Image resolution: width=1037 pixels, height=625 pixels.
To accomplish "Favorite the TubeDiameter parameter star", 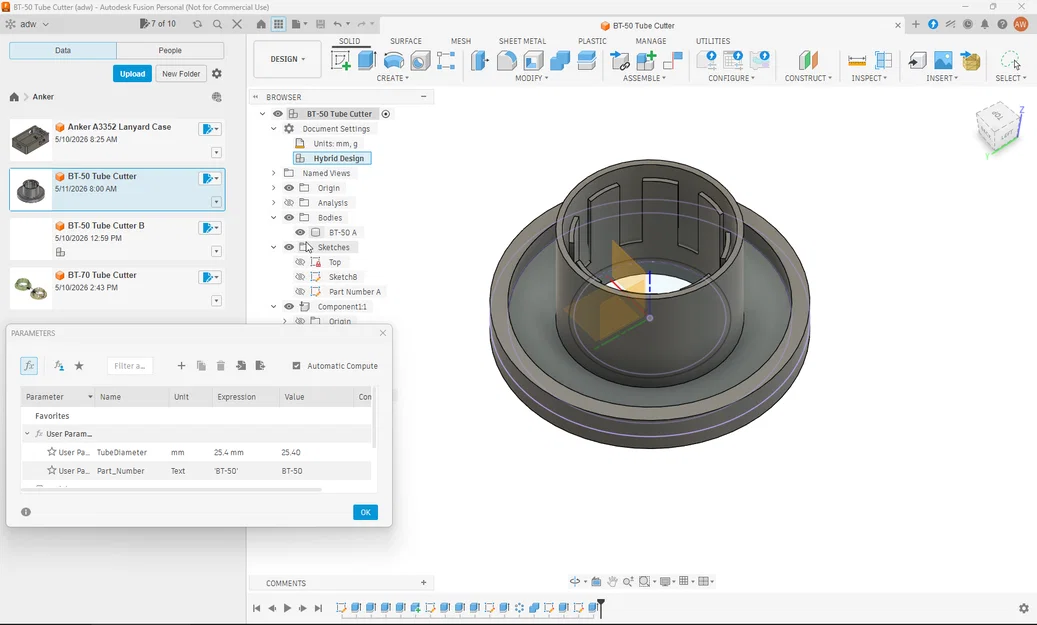I will (52, 452).
